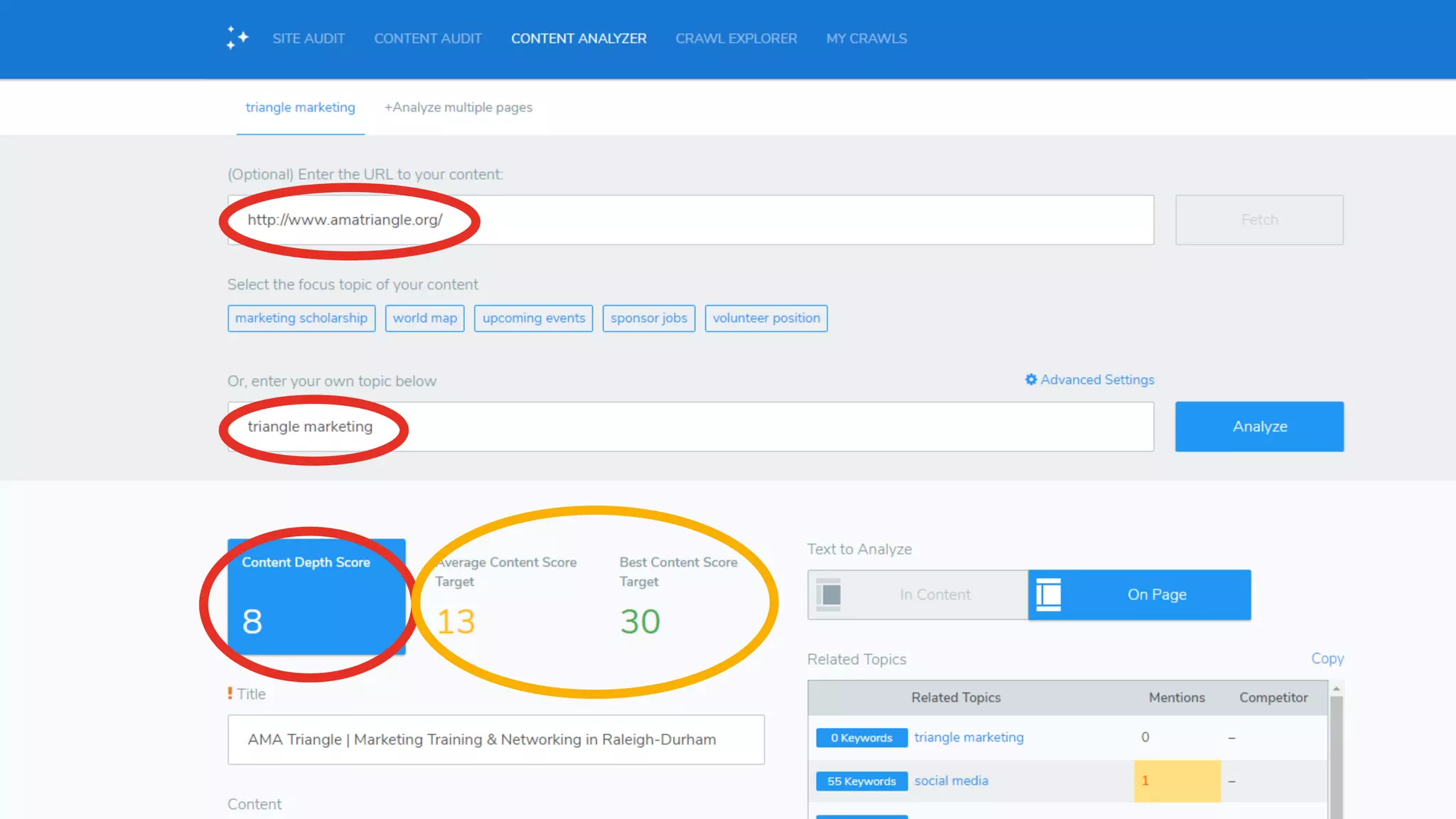Image resolution: width=1456 pixels, height=819 pixels.
Task: Select the triangle marketing tab
Action: point(300,107)
